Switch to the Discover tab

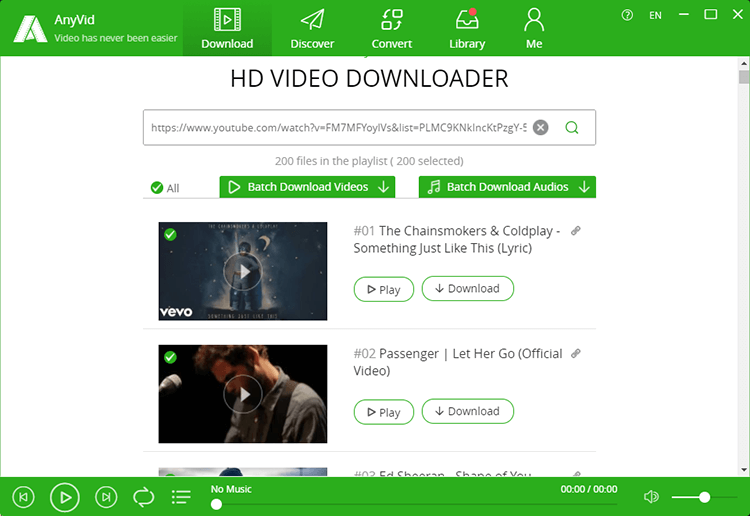tap(312, 29)
